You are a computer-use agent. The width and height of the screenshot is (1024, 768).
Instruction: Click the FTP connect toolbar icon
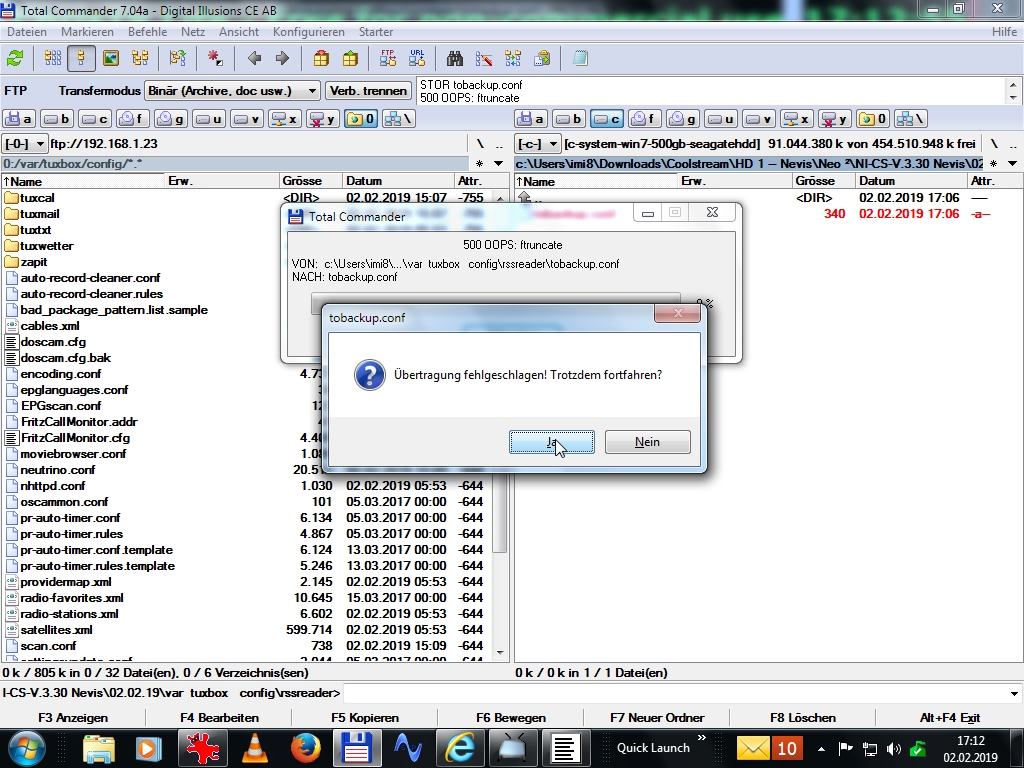[x=387, y=58]
